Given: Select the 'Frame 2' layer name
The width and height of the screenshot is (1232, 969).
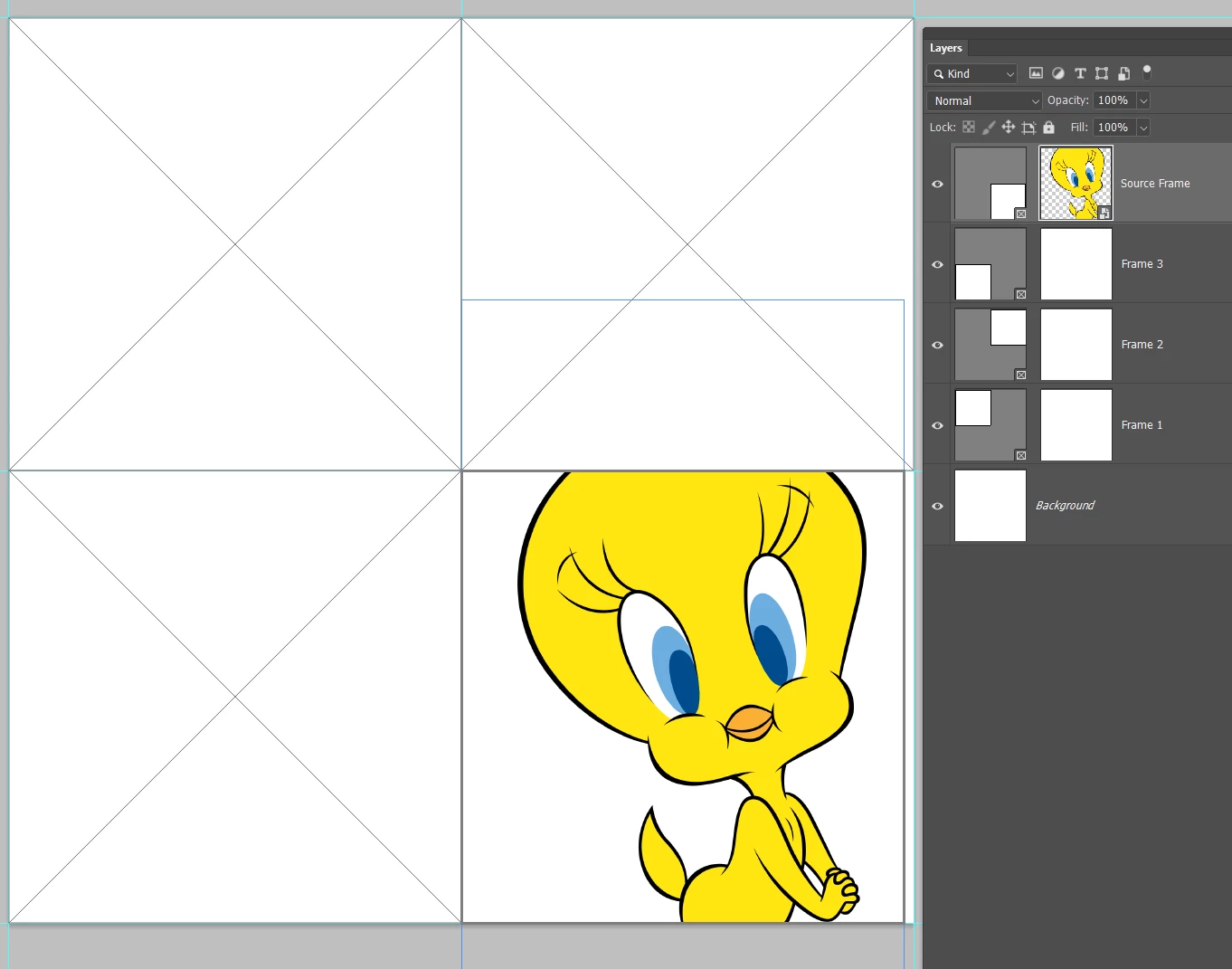Looking at the screenshot, I should tap(1142, 345).
